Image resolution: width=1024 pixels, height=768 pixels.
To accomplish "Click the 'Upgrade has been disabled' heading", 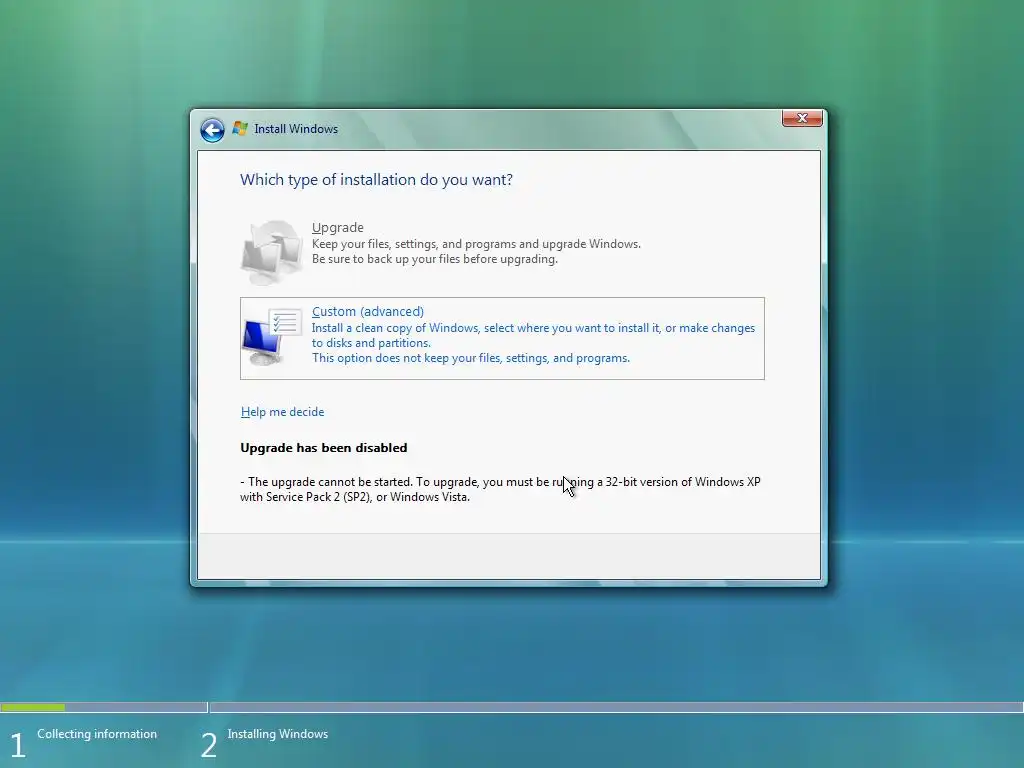I will 324,448.
